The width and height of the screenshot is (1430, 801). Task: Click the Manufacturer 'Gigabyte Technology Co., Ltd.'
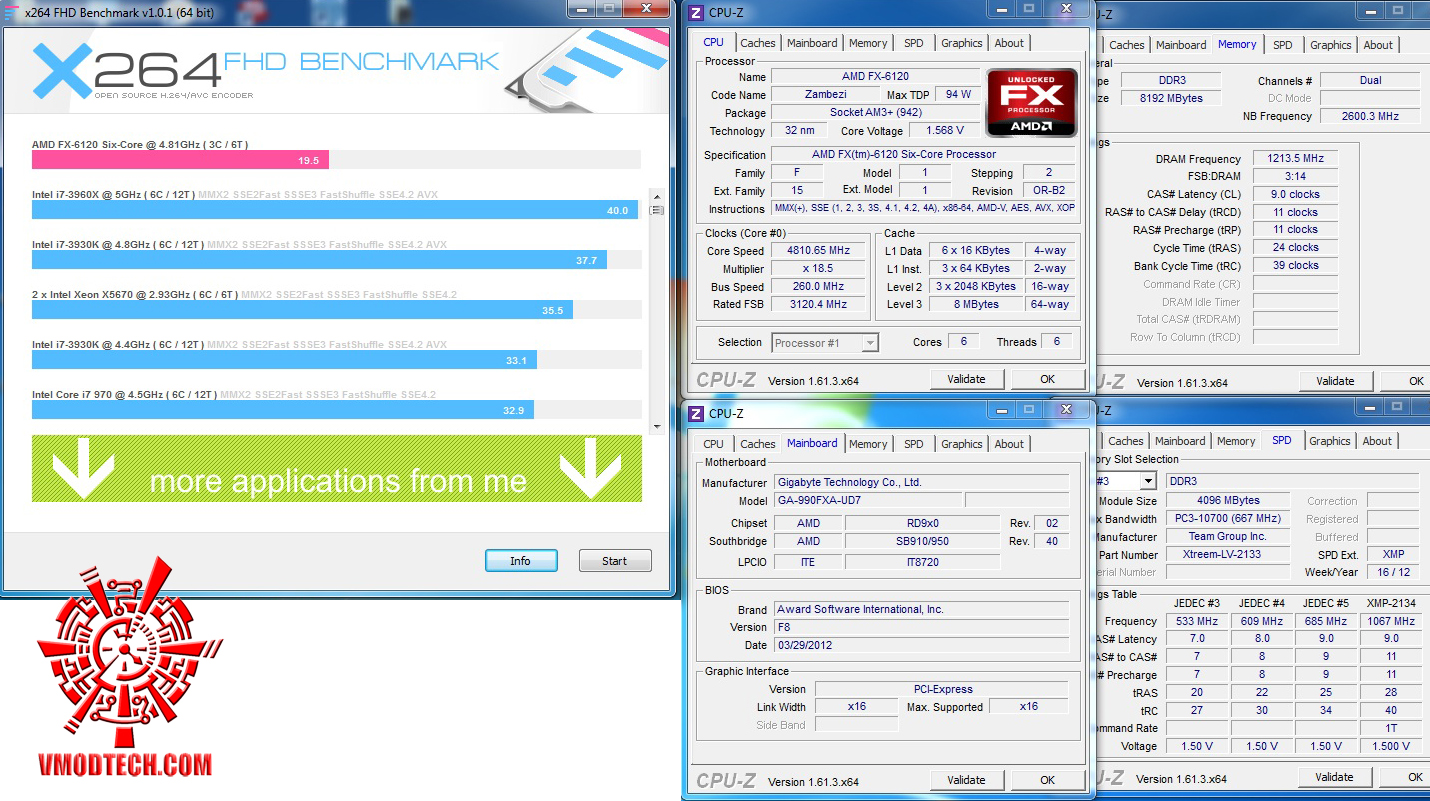pos(921,482)
